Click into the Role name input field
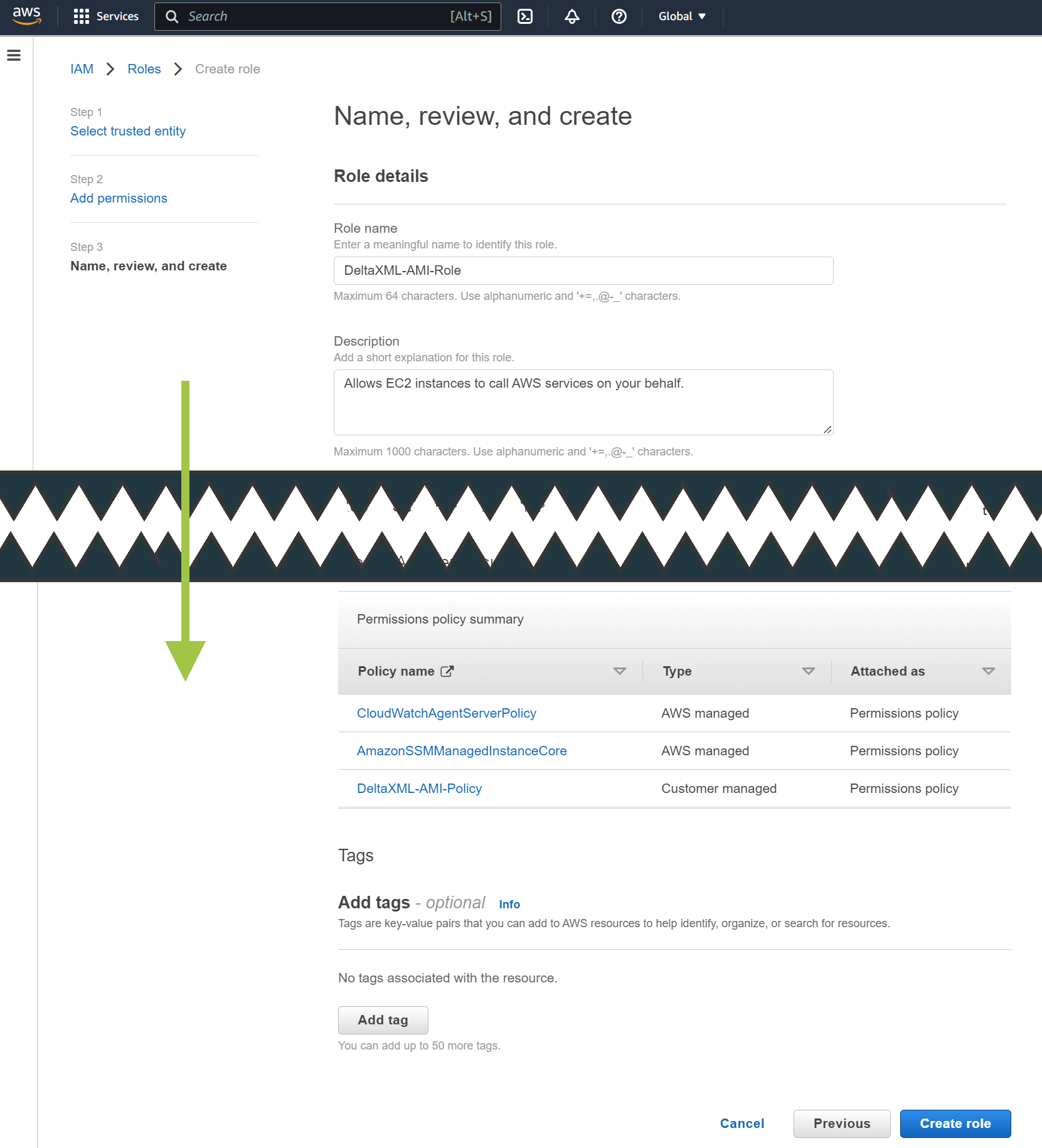 pyautogui.click(x=583, y=270)
